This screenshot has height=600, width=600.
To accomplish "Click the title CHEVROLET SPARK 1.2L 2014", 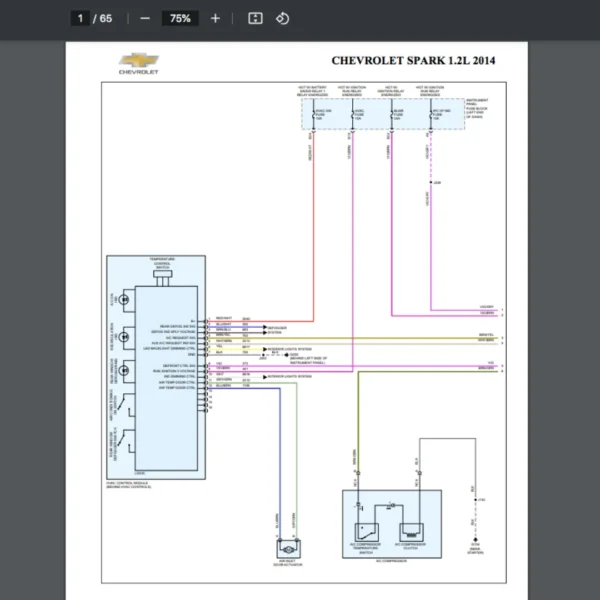I will (x=413, y=60).
